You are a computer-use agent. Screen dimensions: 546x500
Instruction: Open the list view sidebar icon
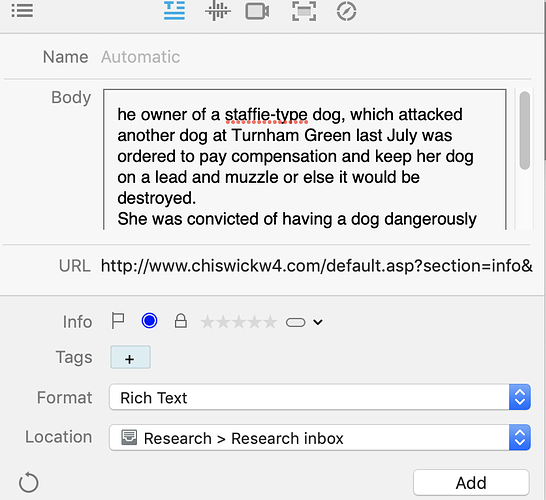tap(22, 11)
